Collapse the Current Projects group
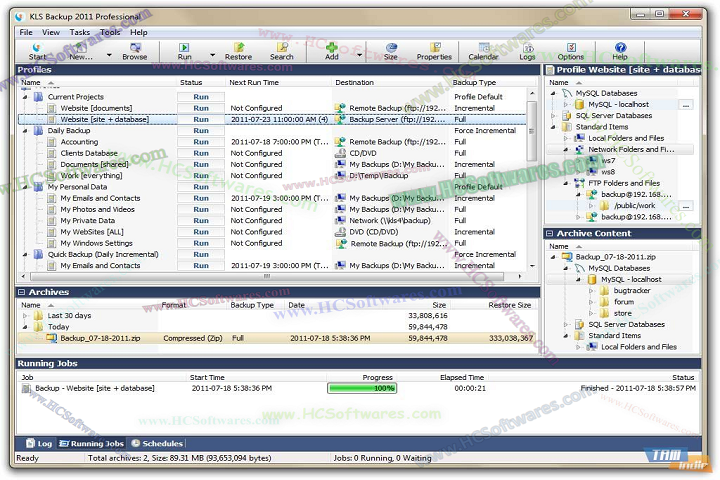This screenshot has width=720, height=480. point(25,97)
